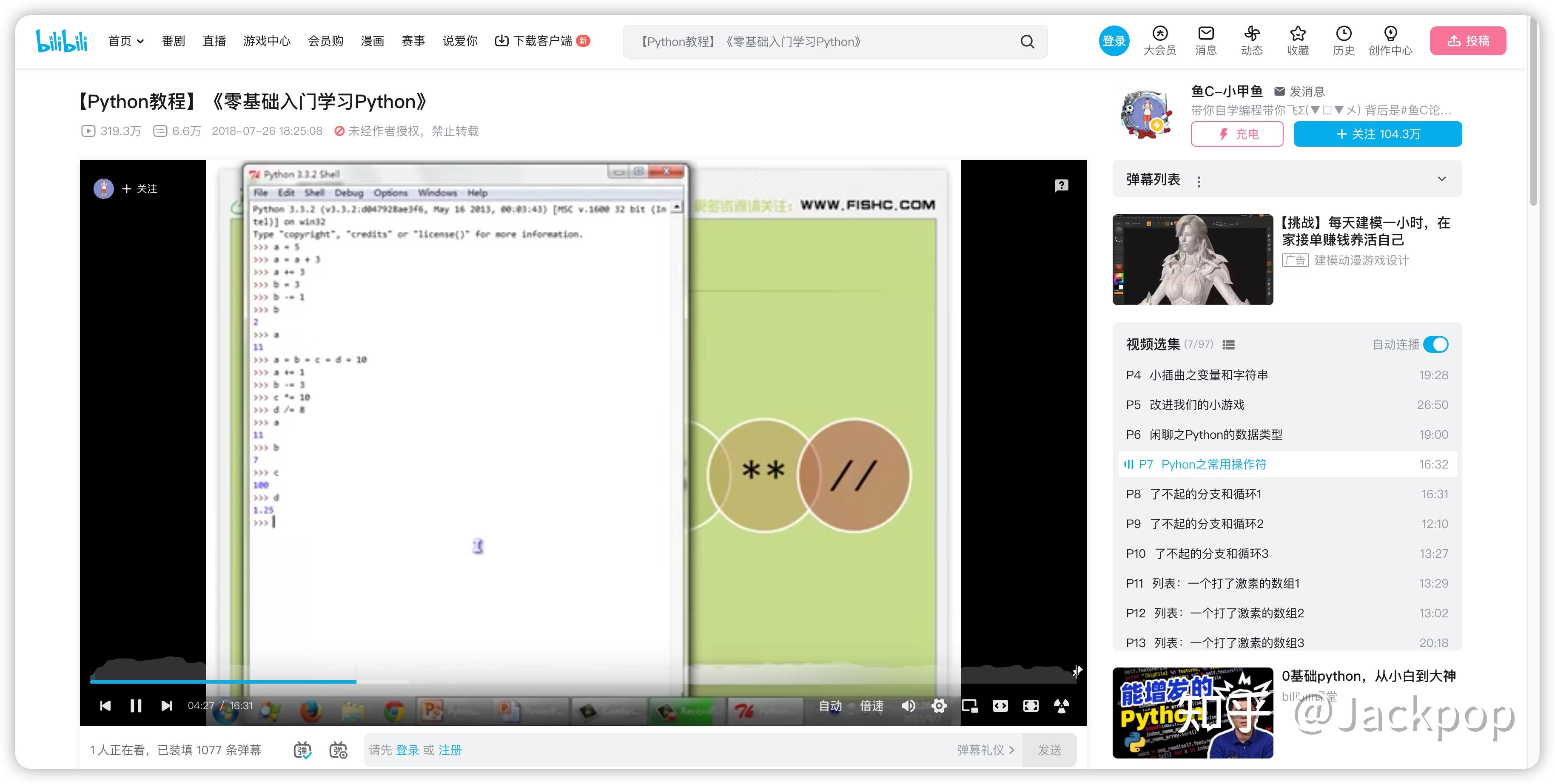Enable picture-in-picture mode

pos(969,705)
